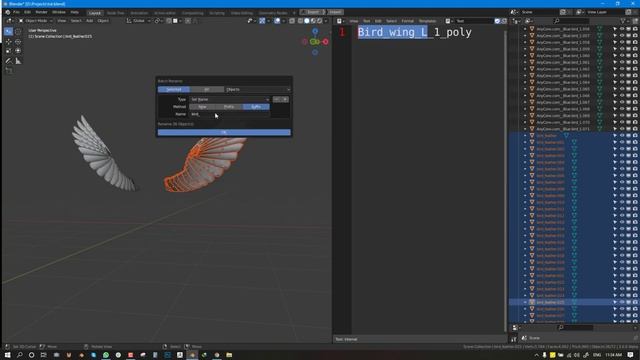
Task: Hide bird_feather.025 with its eye icon
Action: point(622,302)
